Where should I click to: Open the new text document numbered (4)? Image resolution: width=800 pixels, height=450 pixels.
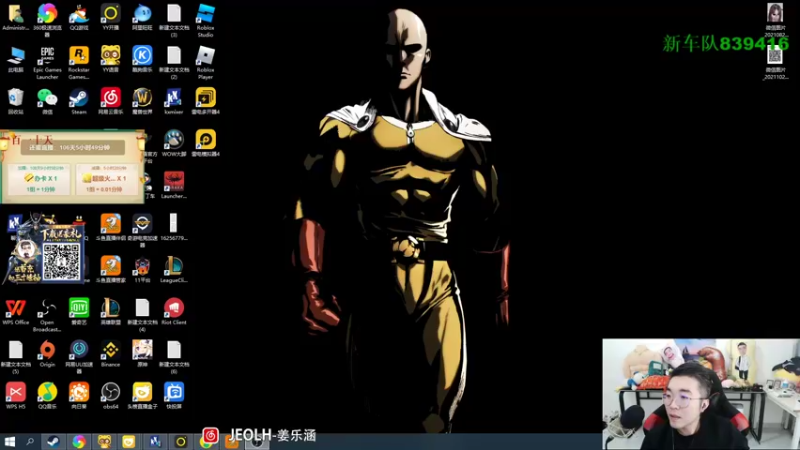point(142,315)
